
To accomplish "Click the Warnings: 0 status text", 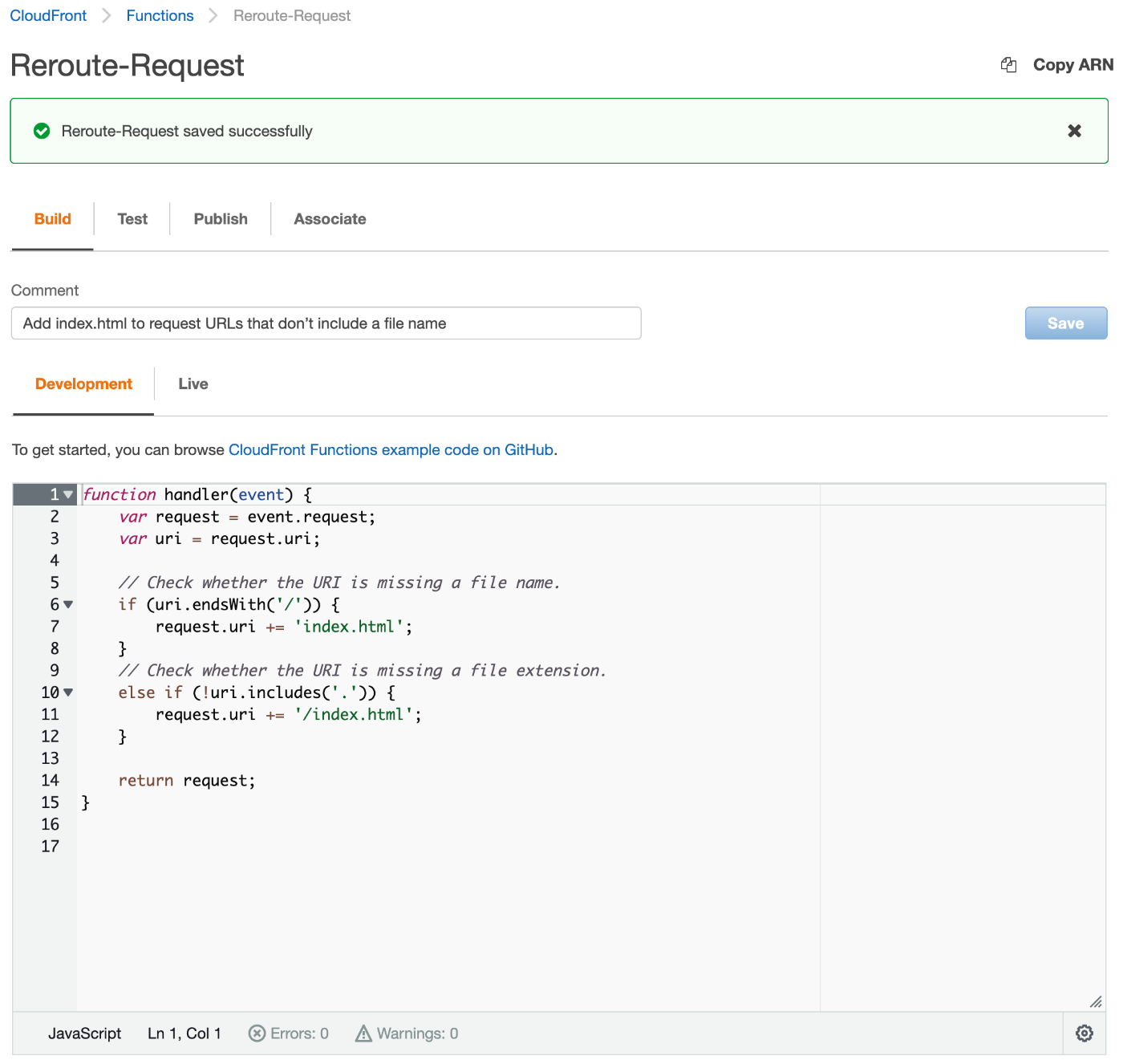I will click(417, 1034).
